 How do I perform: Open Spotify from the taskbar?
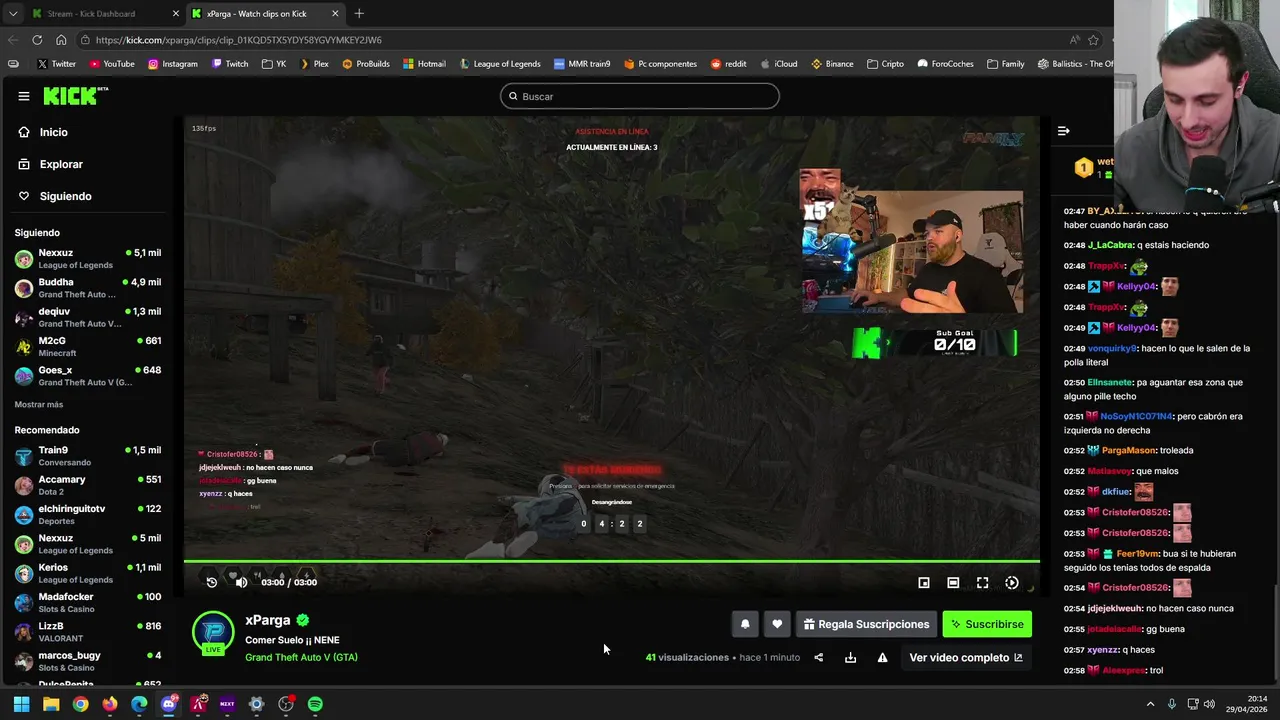pyautogui.click(x=315, y=704)
